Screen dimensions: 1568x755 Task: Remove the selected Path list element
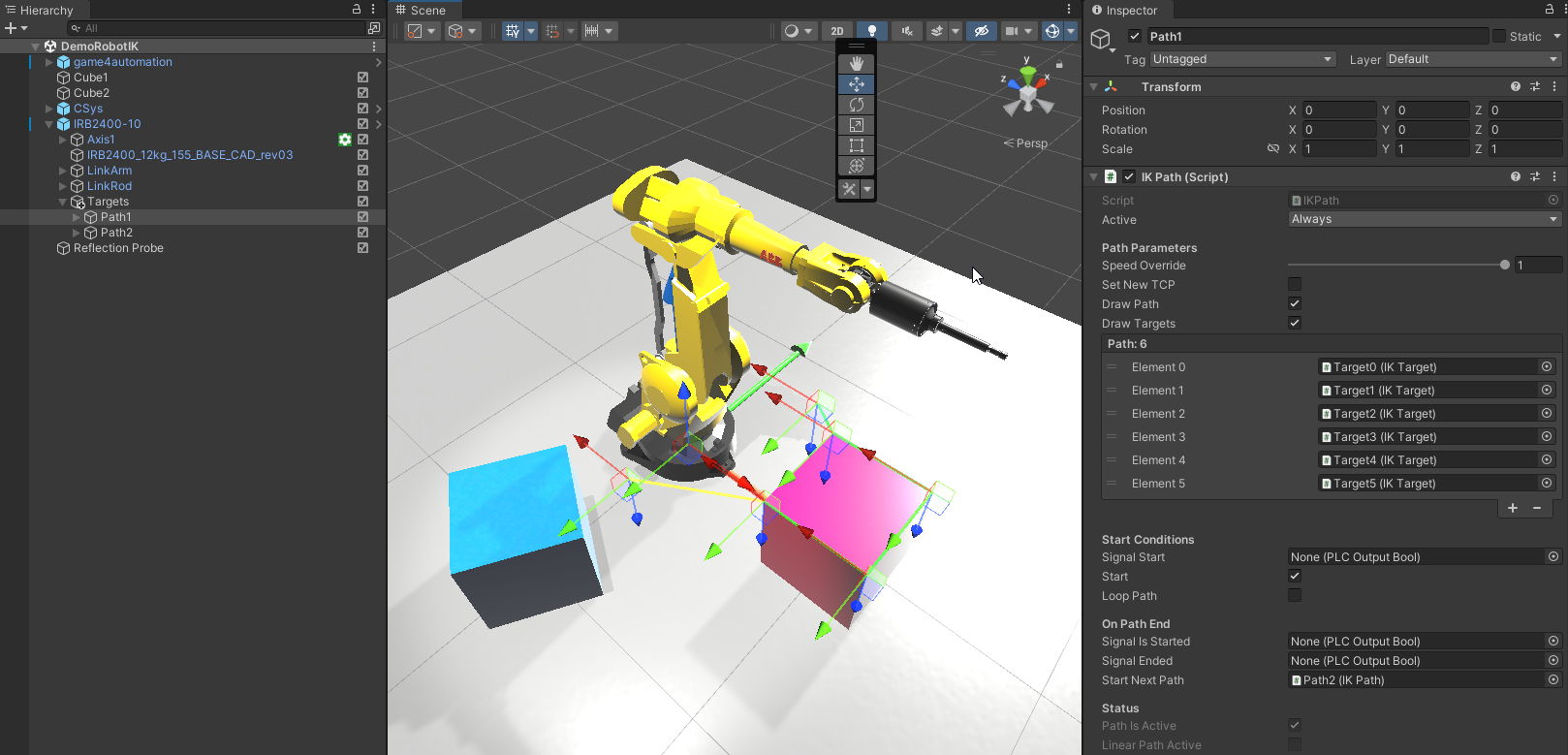click(1537, 508)
